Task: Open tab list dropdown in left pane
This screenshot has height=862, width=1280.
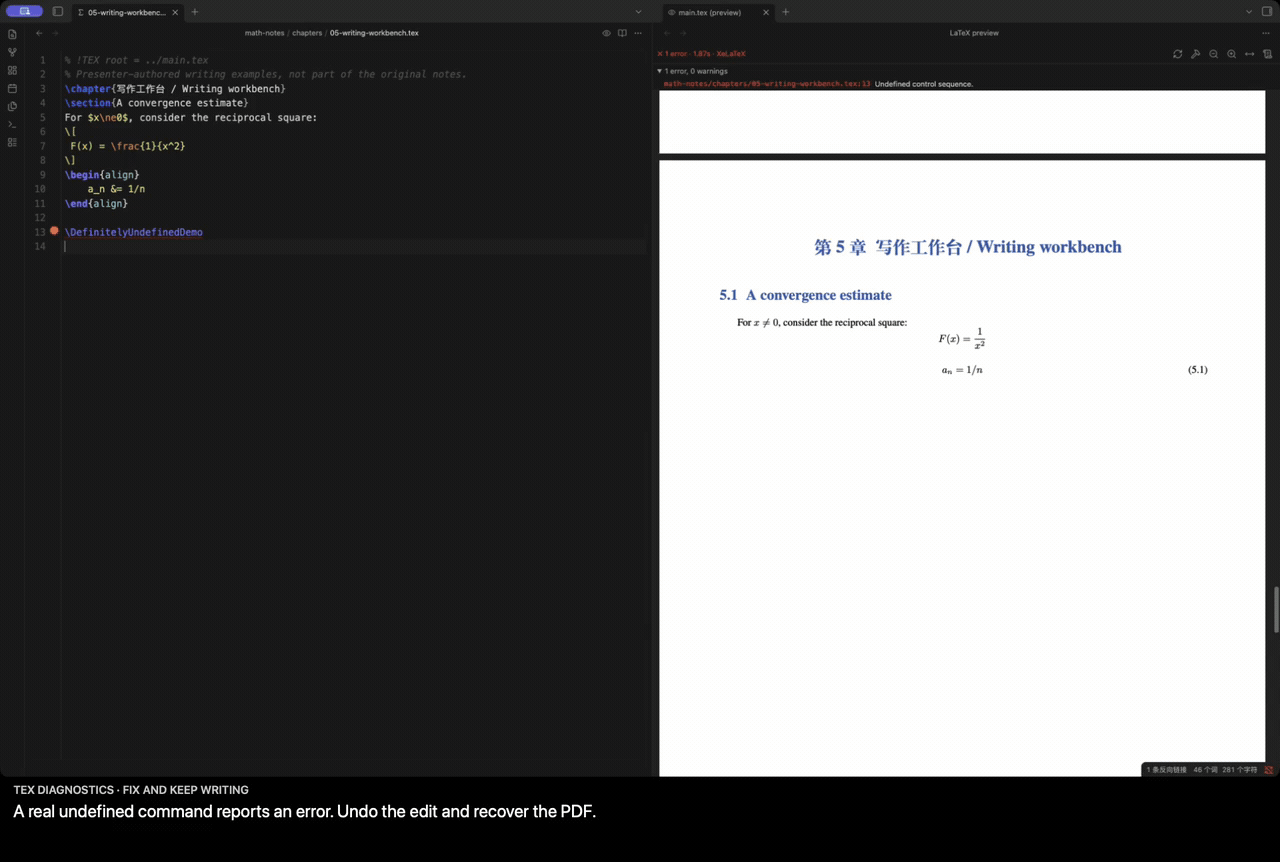Action: 638,12
